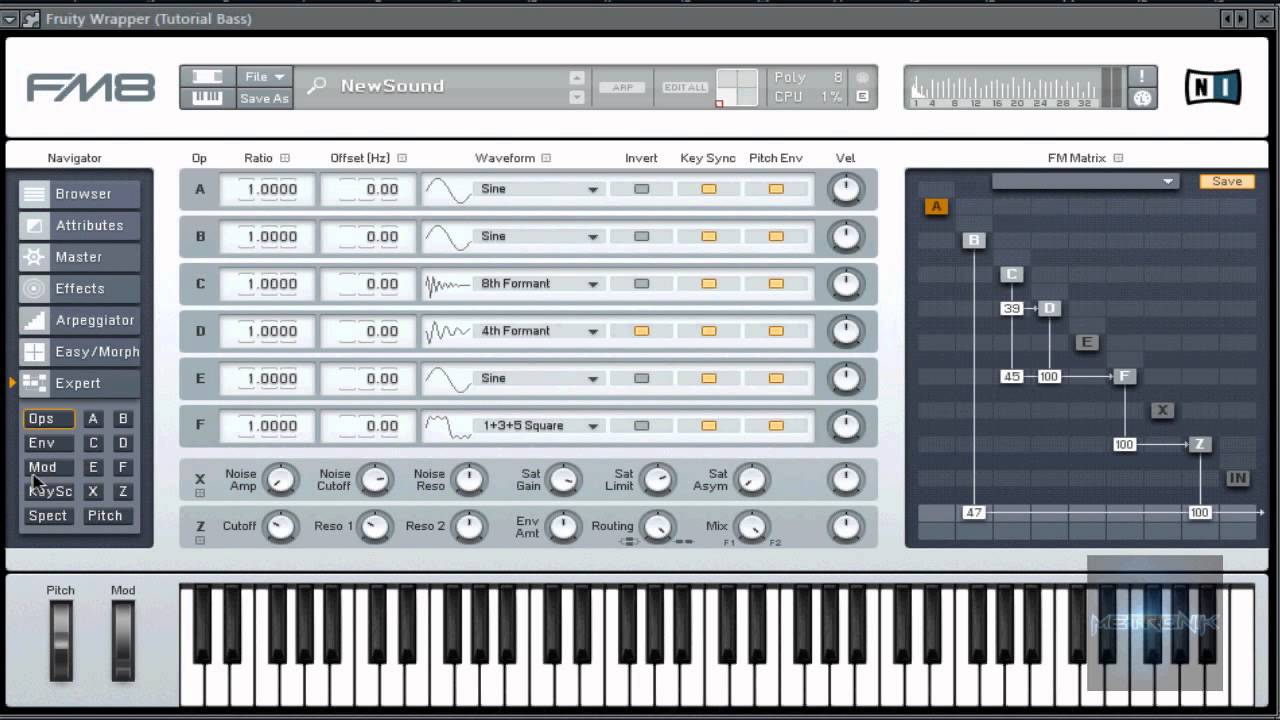Viewport: 1280px width, 720px height.
Task: Select operator Z box in FM Matrix
Action: pyautogui.click(x=1200, y=444)
